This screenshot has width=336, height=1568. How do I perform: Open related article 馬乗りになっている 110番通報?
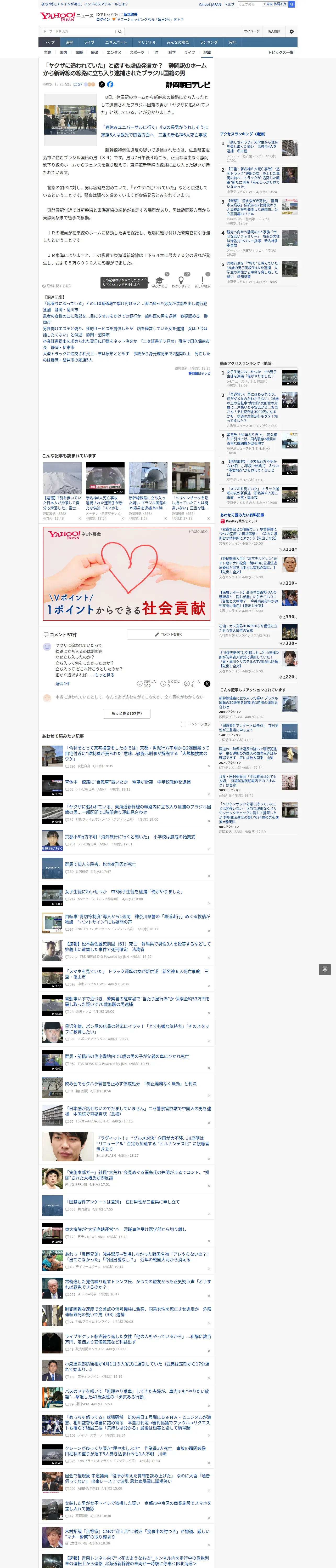click(125, 306)
